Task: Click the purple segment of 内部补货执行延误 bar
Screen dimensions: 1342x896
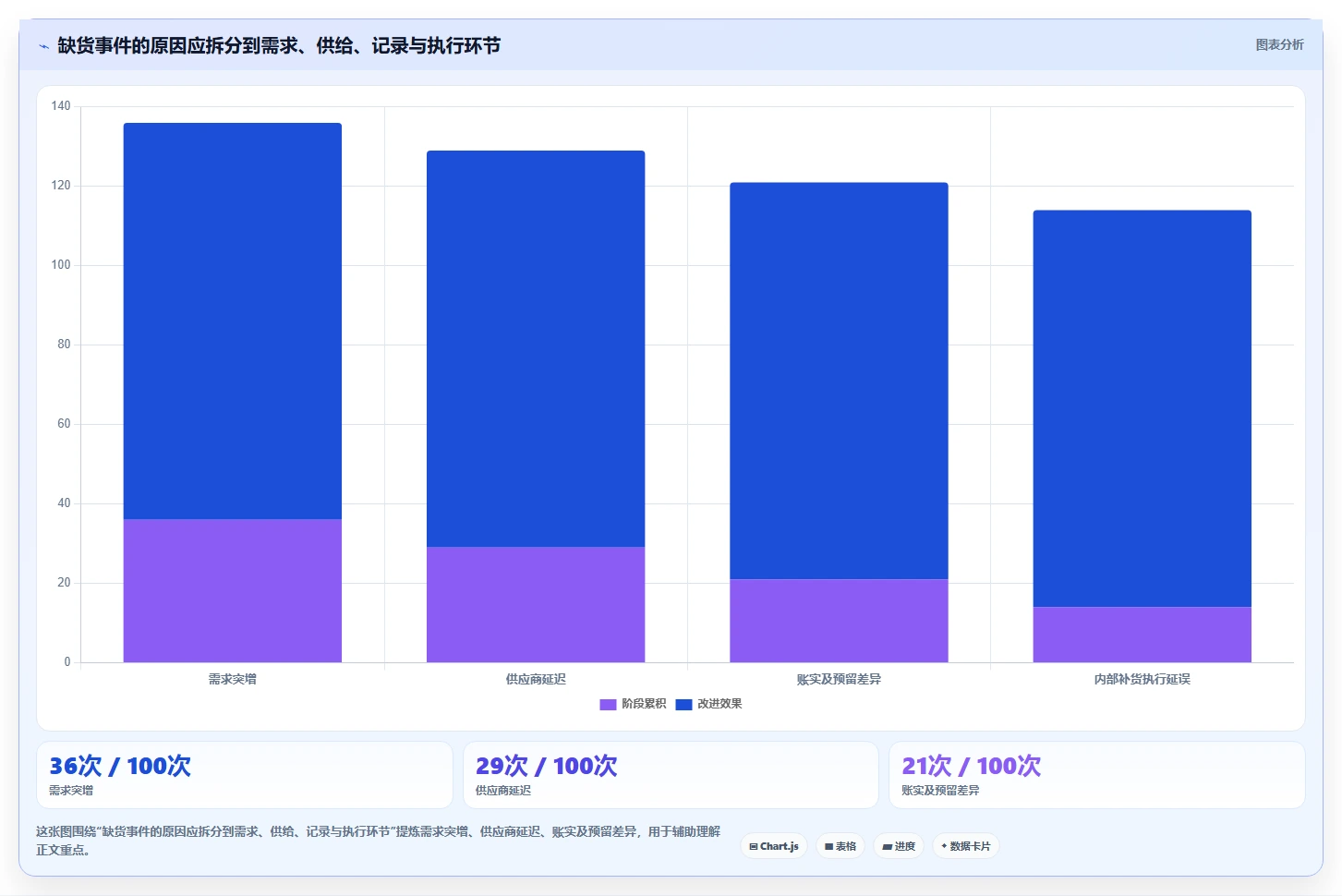Action: click(x=1143, y=635)
